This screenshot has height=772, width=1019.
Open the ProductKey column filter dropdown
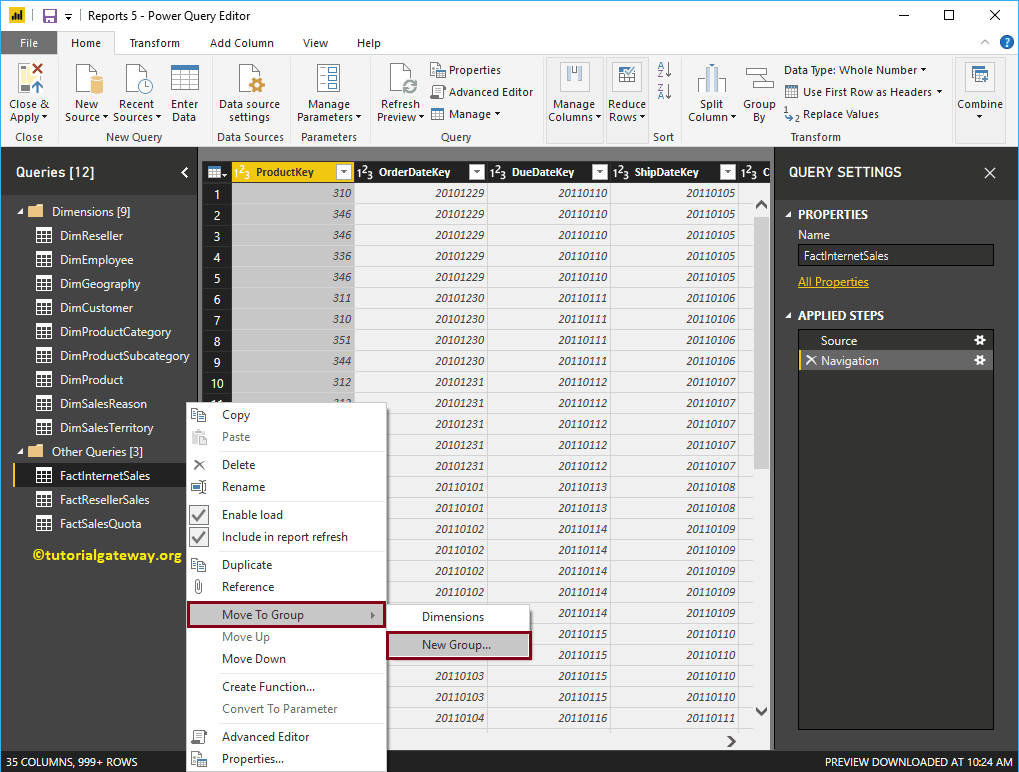click(344, 171)
